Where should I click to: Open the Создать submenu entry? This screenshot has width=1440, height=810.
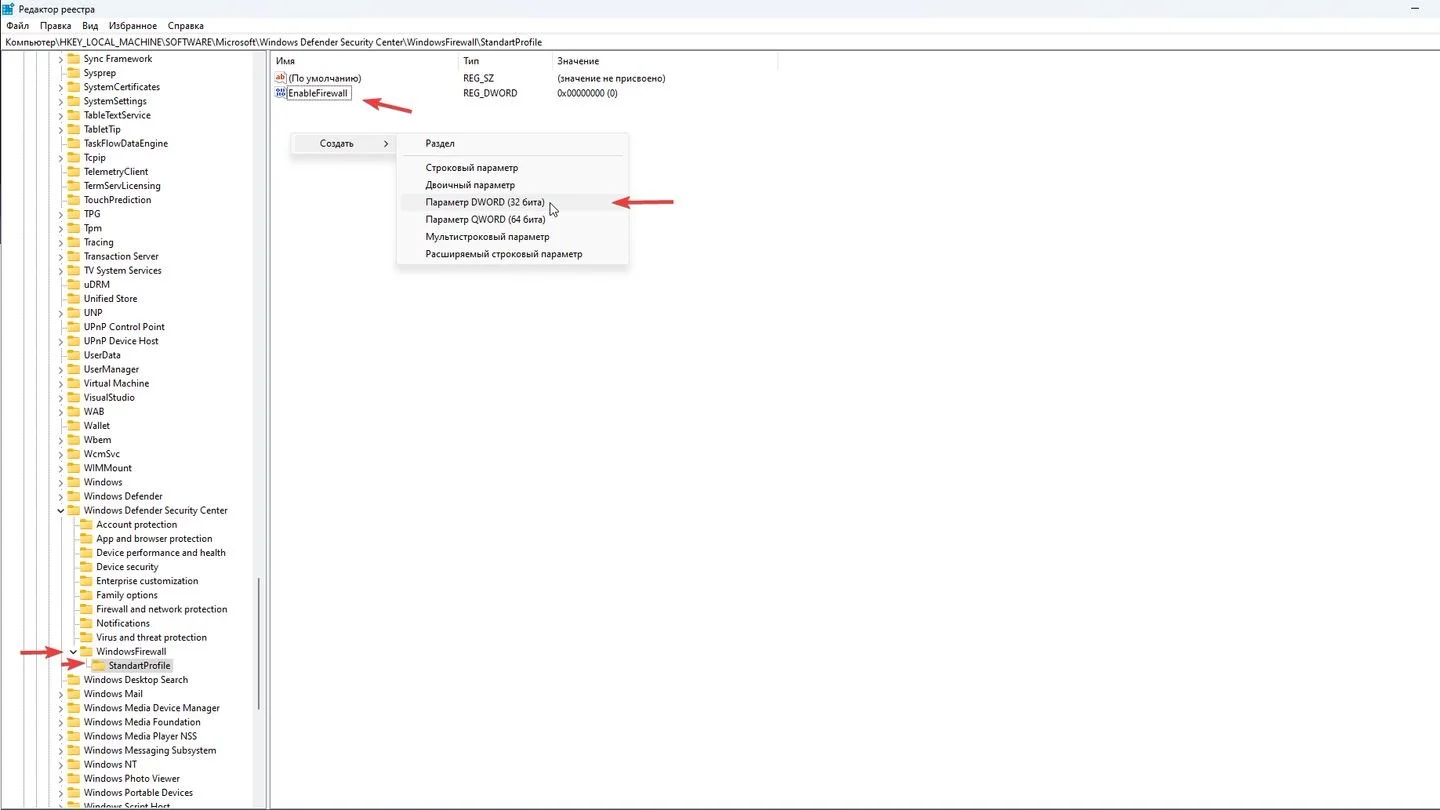click(x=342, y=144)
